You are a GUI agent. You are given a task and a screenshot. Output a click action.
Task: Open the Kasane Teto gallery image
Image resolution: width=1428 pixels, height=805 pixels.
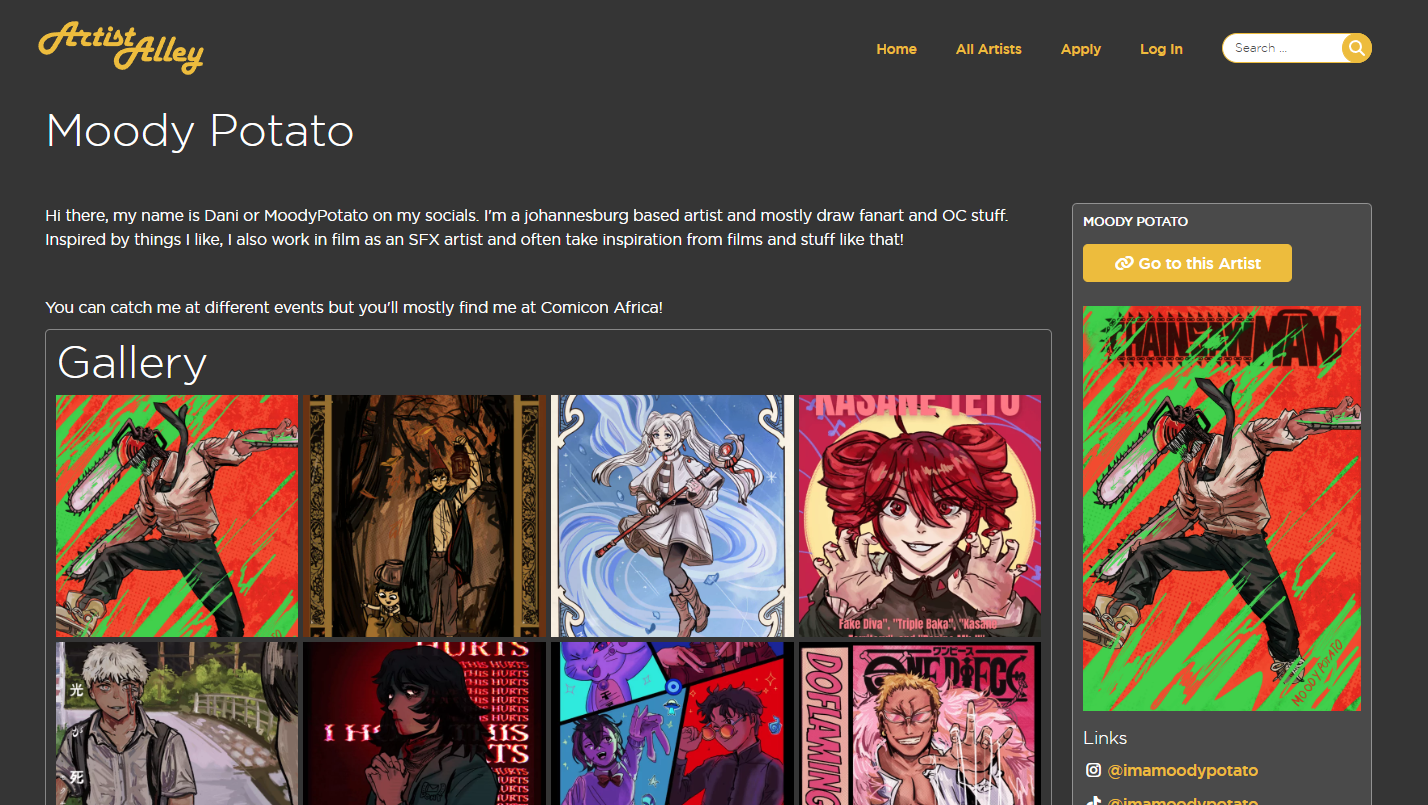pos(920,516)
